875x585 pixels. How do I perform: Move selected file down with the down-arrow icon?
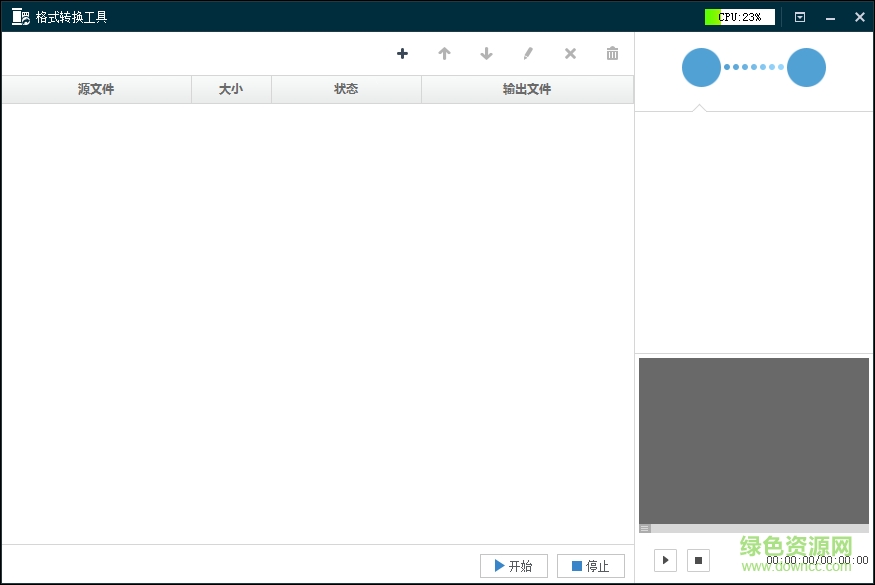[x=486, y=54]
